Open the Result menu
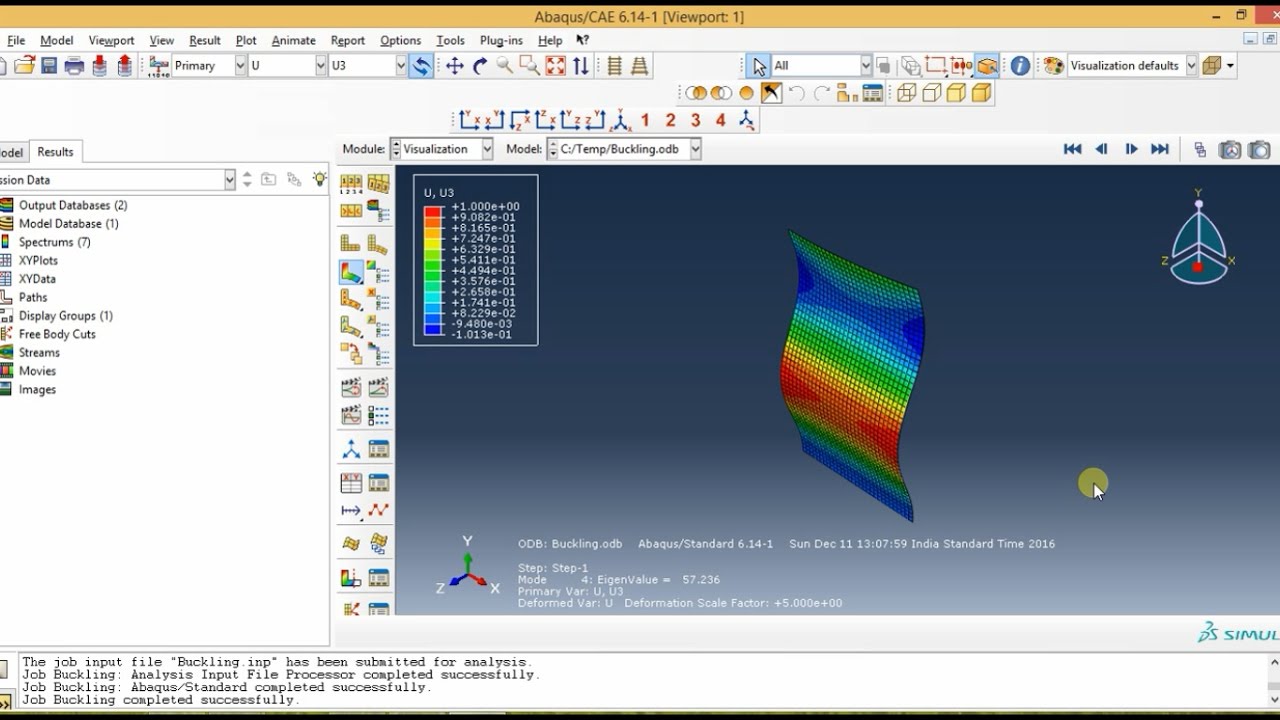1280x720 pixels. click(204, 40)
